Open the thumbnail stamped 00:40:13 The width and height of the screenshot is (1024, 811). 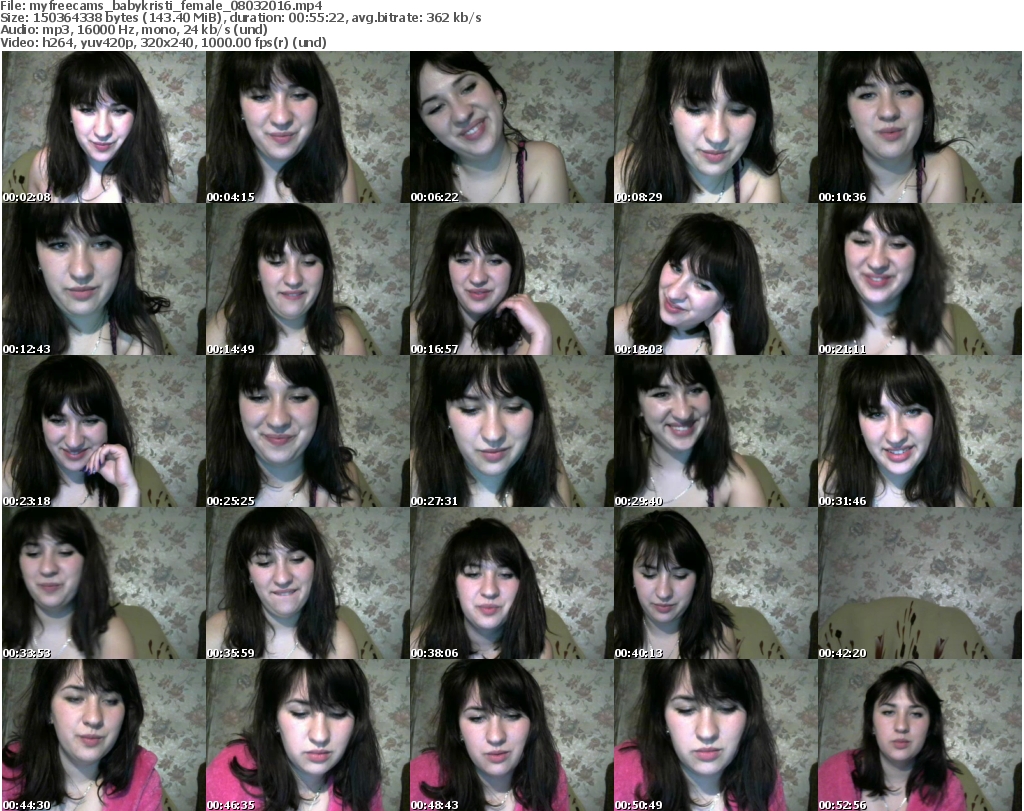[x=716, y=584]
